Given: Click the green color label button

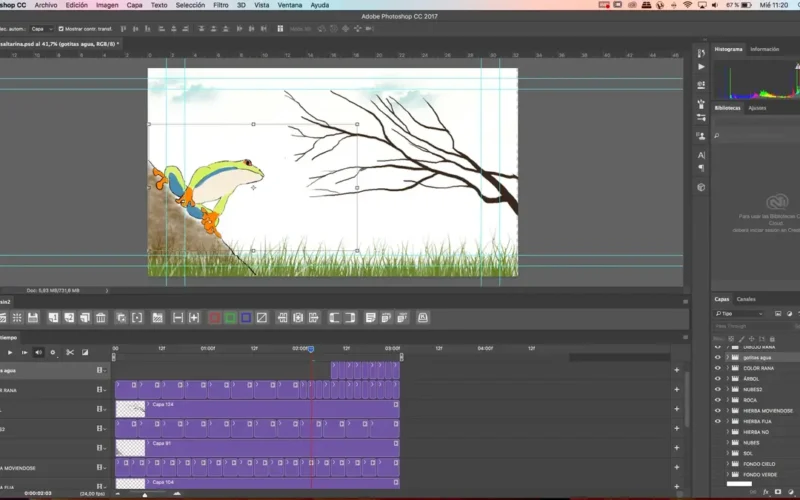Looking at the screenshot, I should tap(230, 318).
